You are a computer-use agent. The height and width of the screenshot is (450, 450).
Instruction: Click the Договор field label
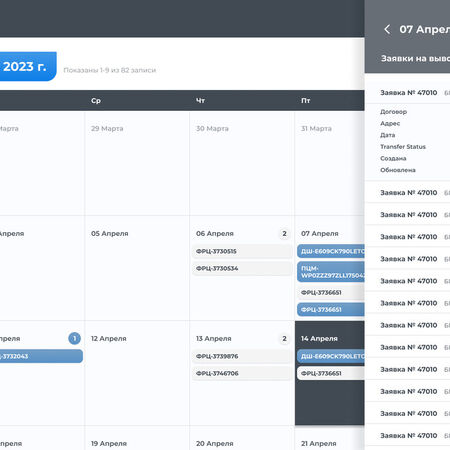(x=394, y=112)
